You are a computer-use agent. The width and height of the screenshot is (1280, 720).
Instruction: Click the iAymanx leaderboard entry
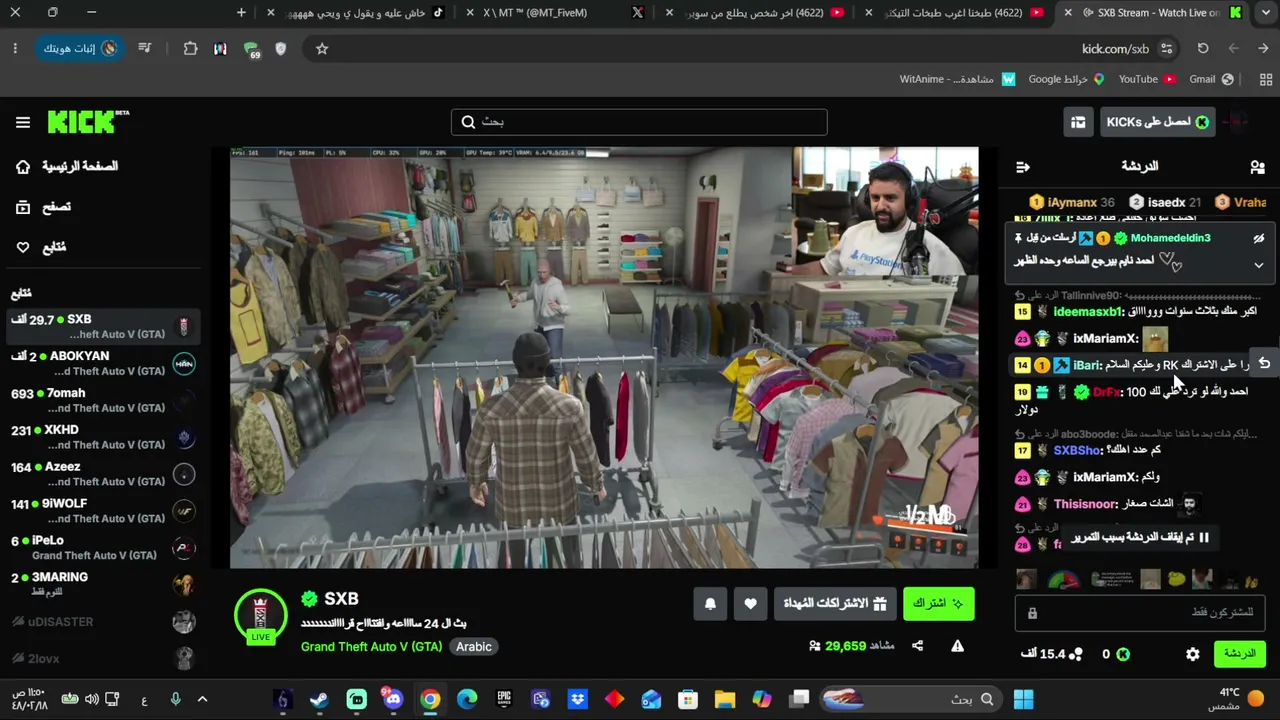coord(1071,202)
